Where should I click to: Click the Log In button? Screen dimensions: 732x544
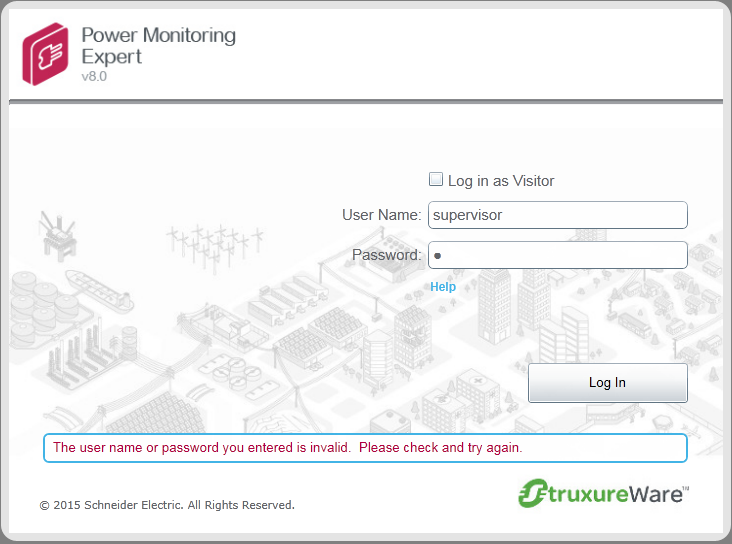point(607,383)
